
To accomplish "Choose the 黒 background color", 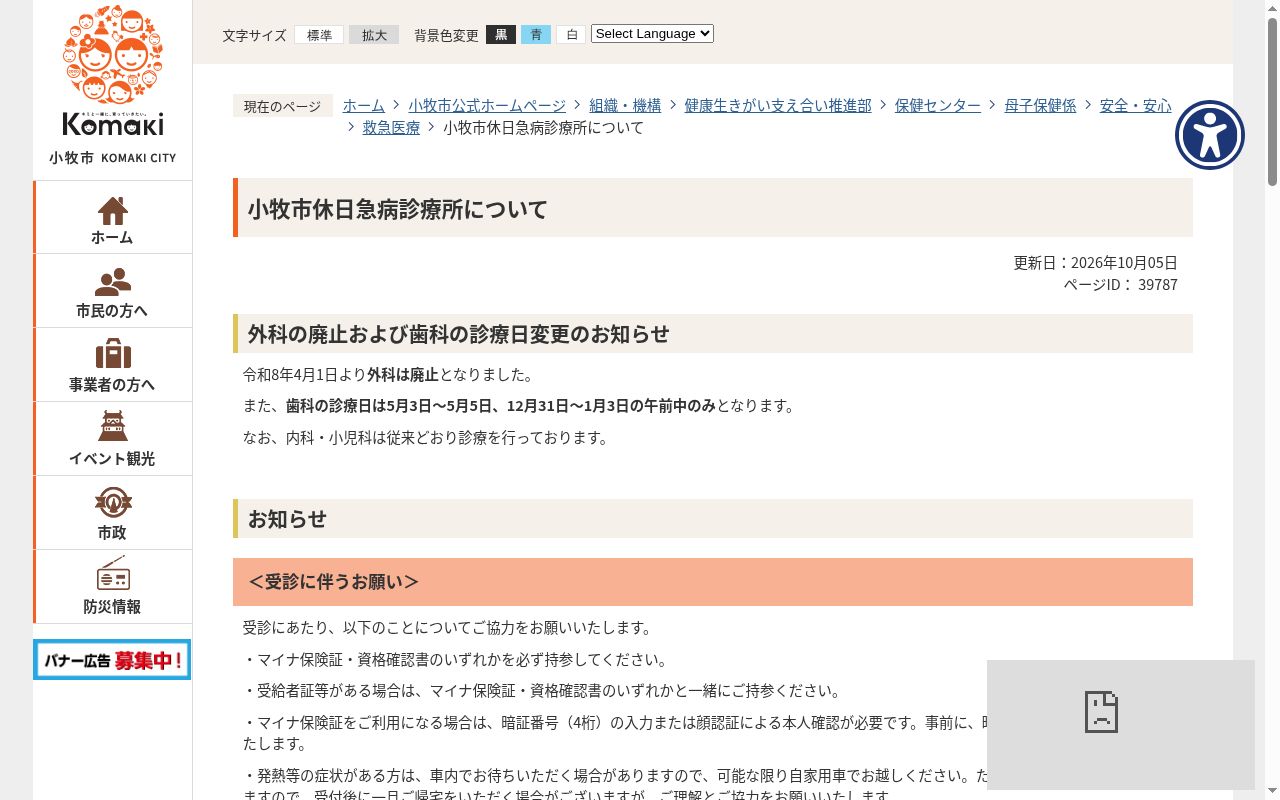I will (501, 35).
